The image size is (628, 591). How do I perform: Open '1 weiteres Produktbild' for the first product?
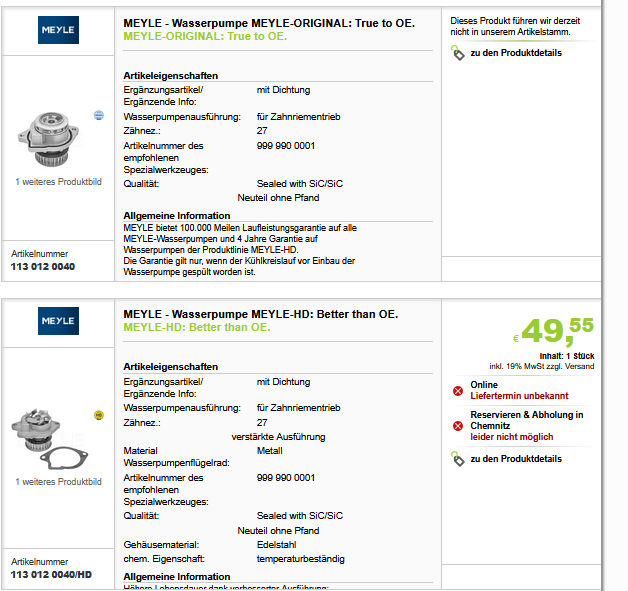[x=58, y=182]
